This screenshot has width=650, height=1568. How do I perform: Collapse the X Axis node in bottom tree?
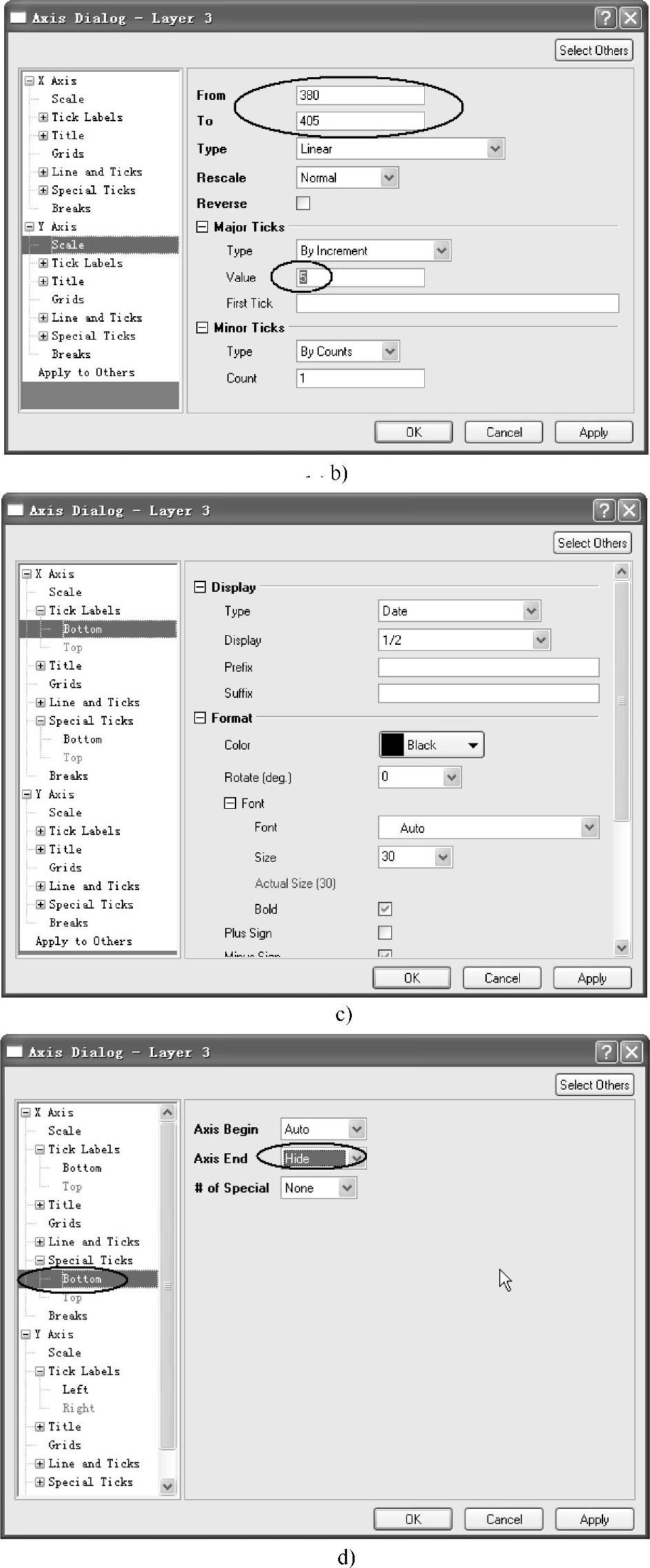[25, 1113]
